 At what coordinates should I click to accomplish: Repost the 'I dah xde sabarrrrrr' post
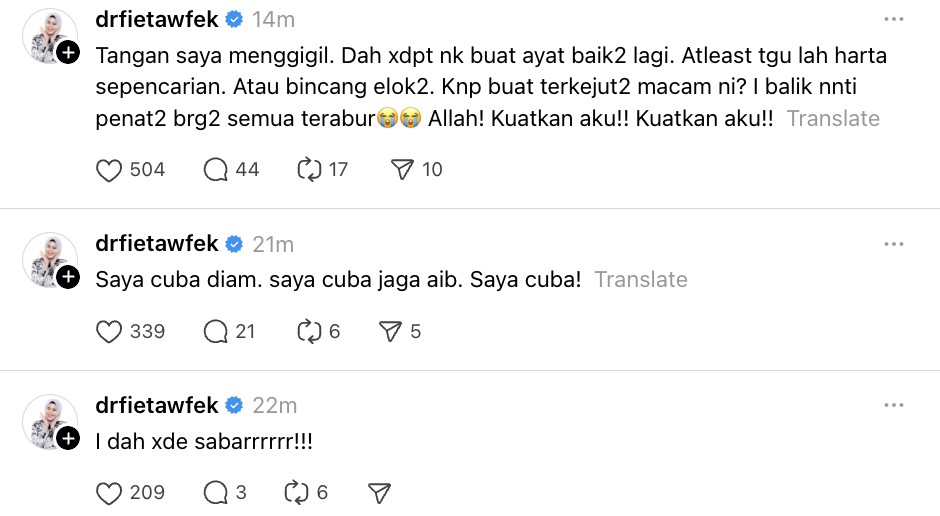(298, 492)
